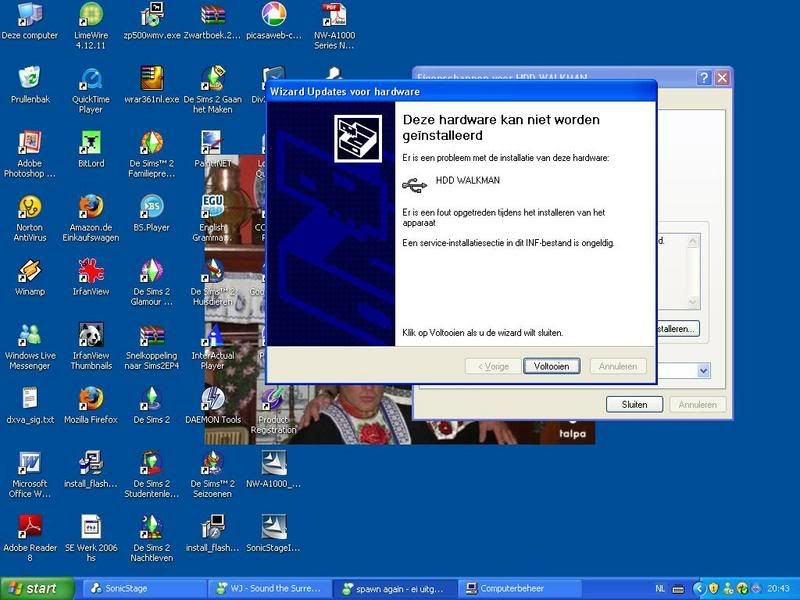
Task: Open Windows Live Messenger shortcut
Action: click(x=30, y=346)
